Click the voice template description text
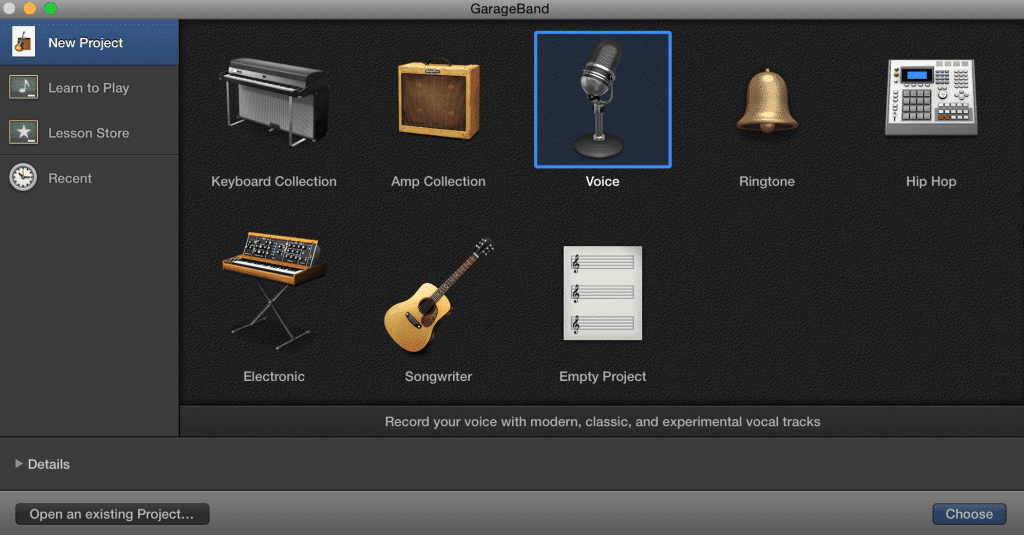The width and height of the screenshot is (1024, 535). pyautogui.click(x=602, y=422)
